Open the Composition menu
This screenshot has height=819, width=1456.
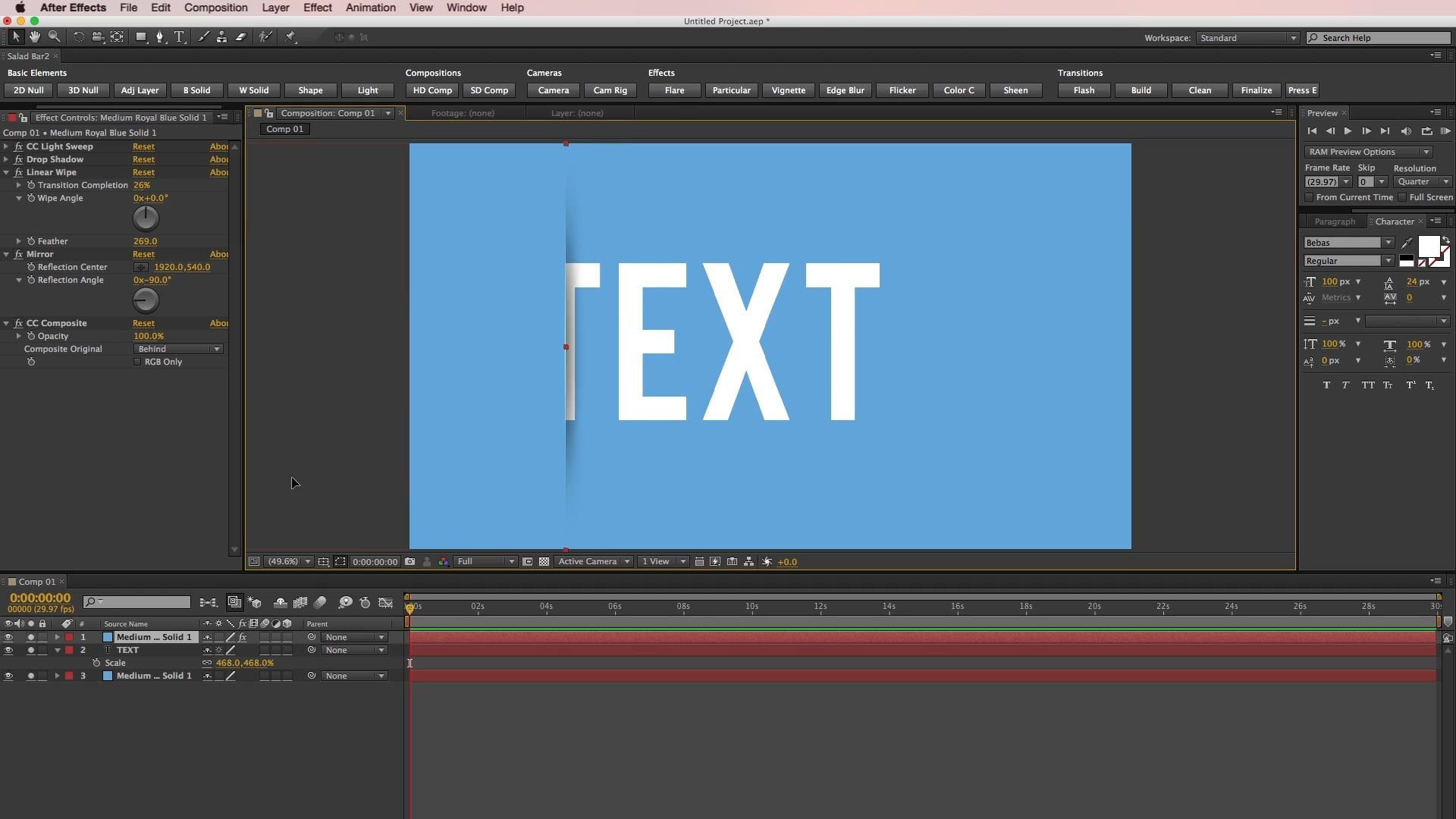[215, 8]
